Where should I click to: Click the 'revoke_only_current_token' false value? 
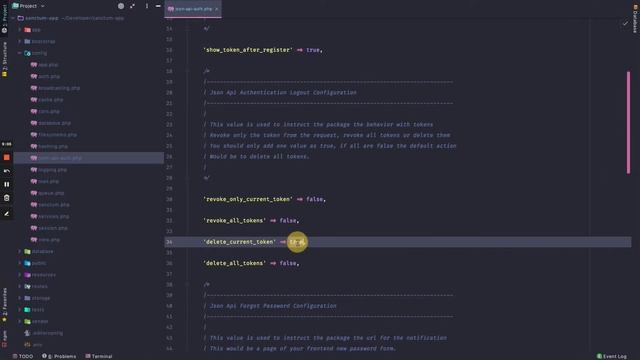tap(314, 199)
